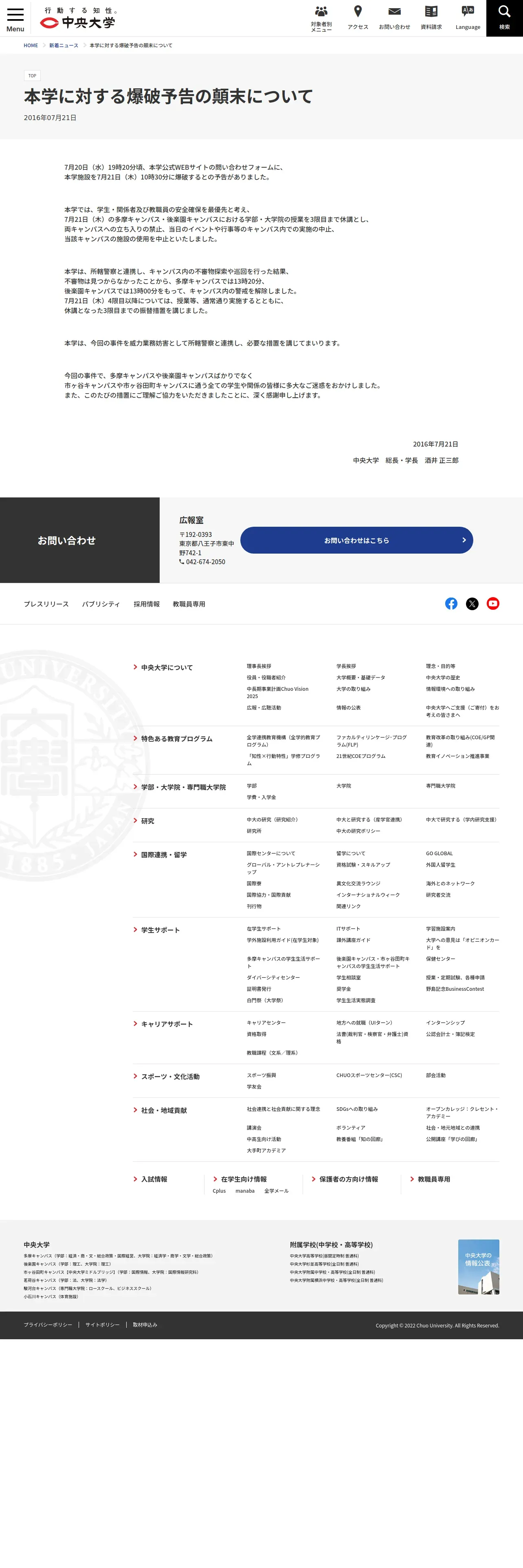Visit the YouTube channel icon
This screenshot has height=1568, width=523.
(x=493, y=603)
